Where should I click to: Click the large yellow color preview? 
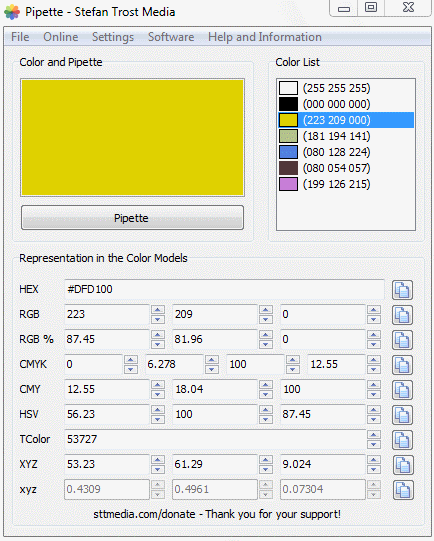click(x=132, y=138)
